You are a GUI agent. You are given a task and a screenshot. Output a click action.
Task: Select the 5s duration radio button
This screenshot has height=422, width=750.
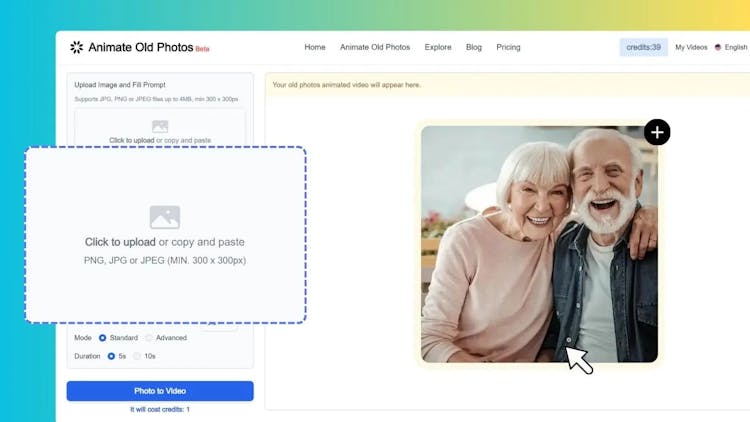(x=111, y=356)
